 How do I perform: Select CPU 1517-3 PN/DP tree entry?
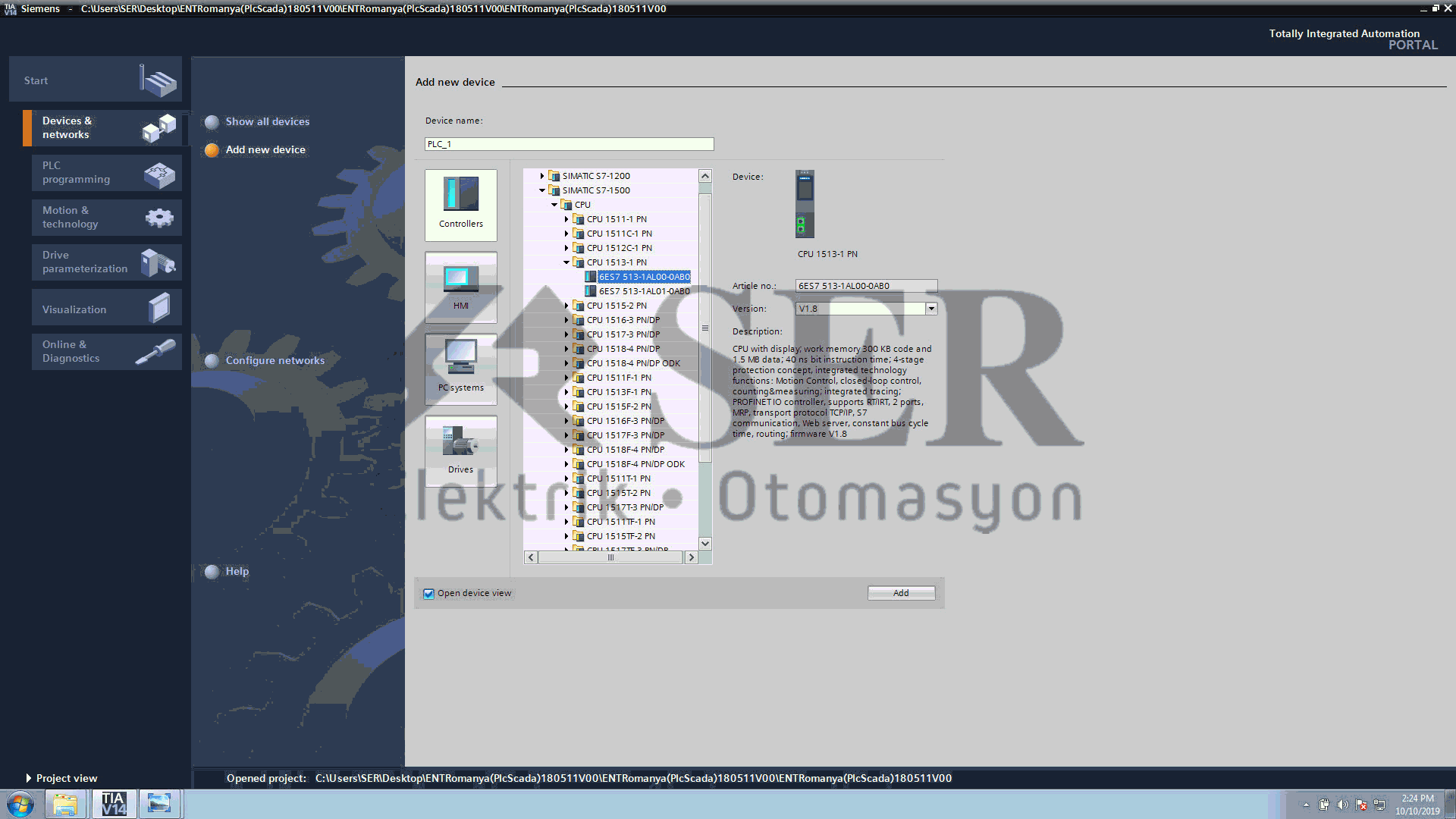623,334
